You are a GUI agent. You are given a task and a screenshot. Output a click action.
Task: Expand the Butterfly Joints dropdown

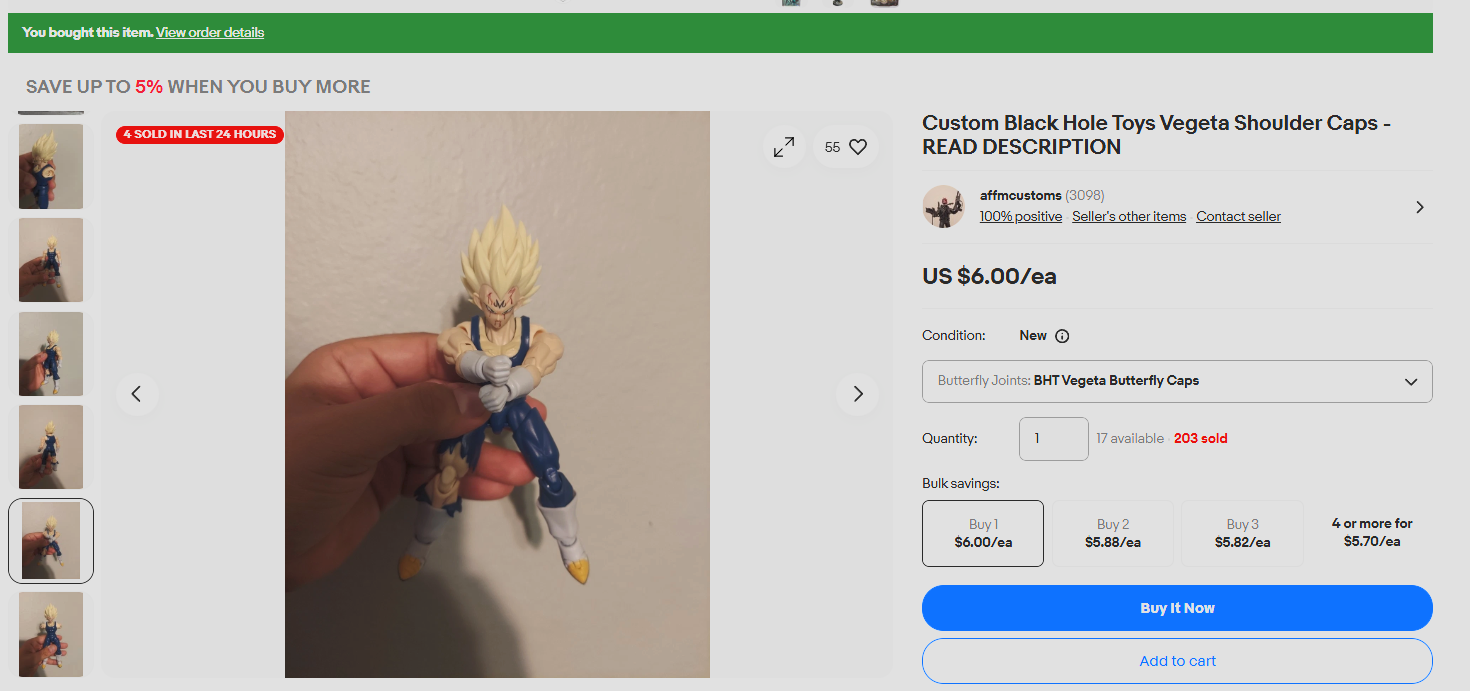tap(1177, 381)
